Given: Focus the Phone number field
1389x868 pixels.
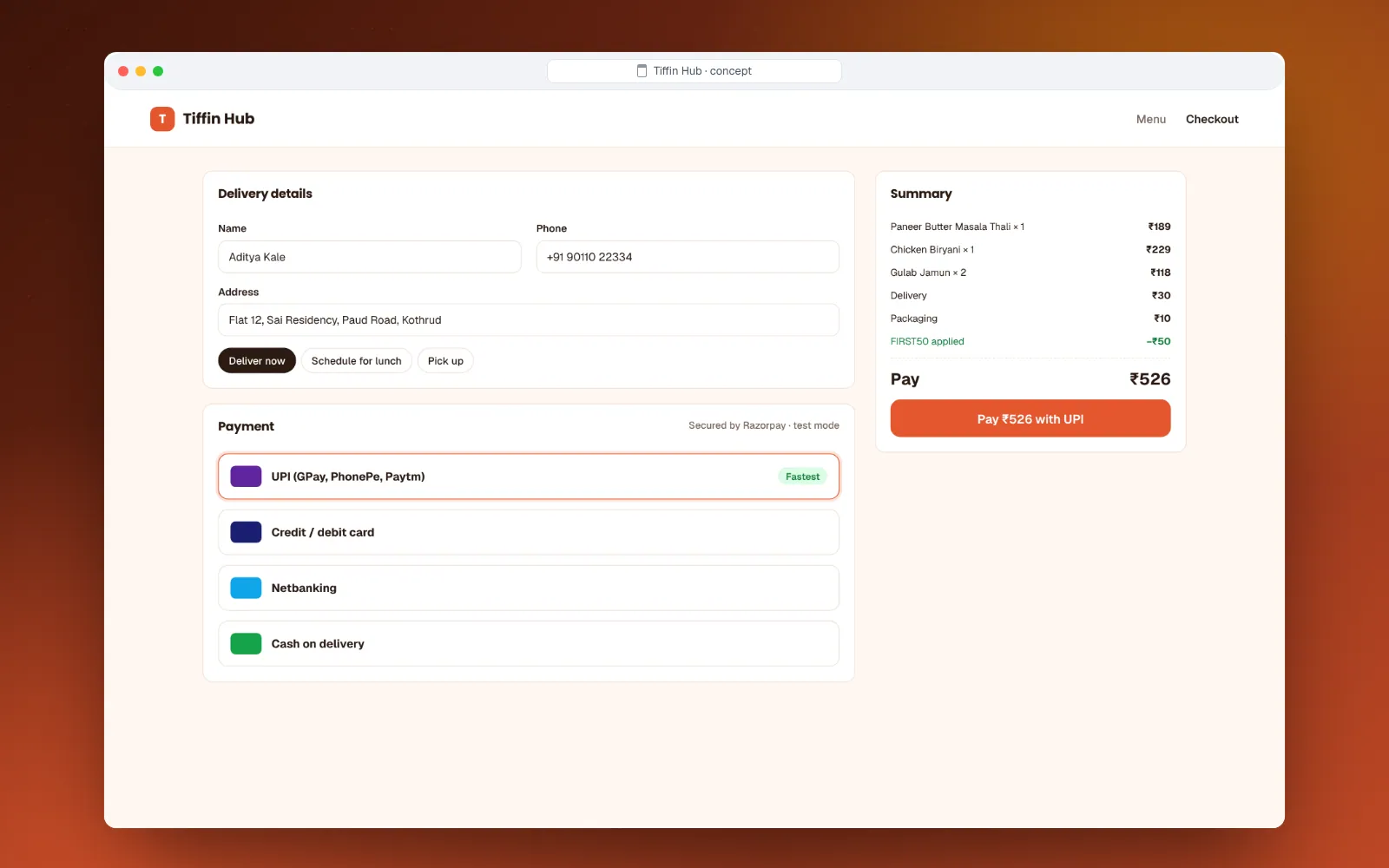Looking at the screenshot, I should coord(688,257).
